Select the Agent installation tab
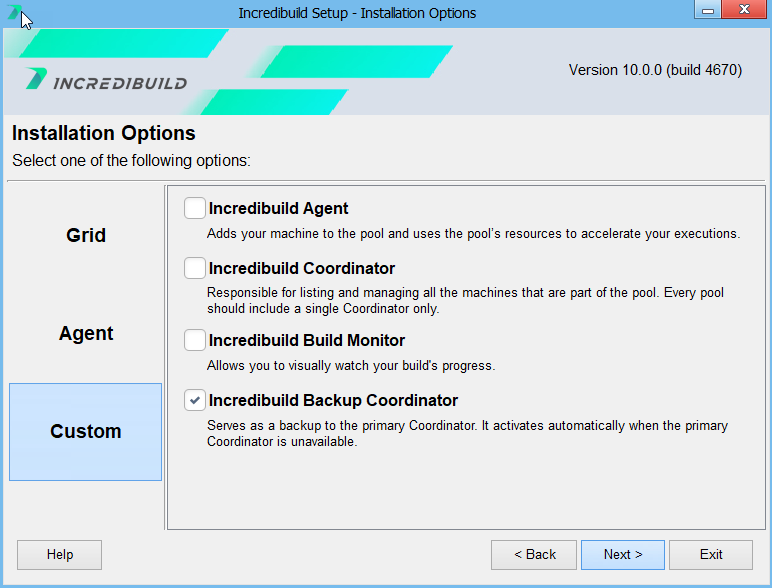The height and width of the screenshot is (588, 772). [x=86, y=334]
